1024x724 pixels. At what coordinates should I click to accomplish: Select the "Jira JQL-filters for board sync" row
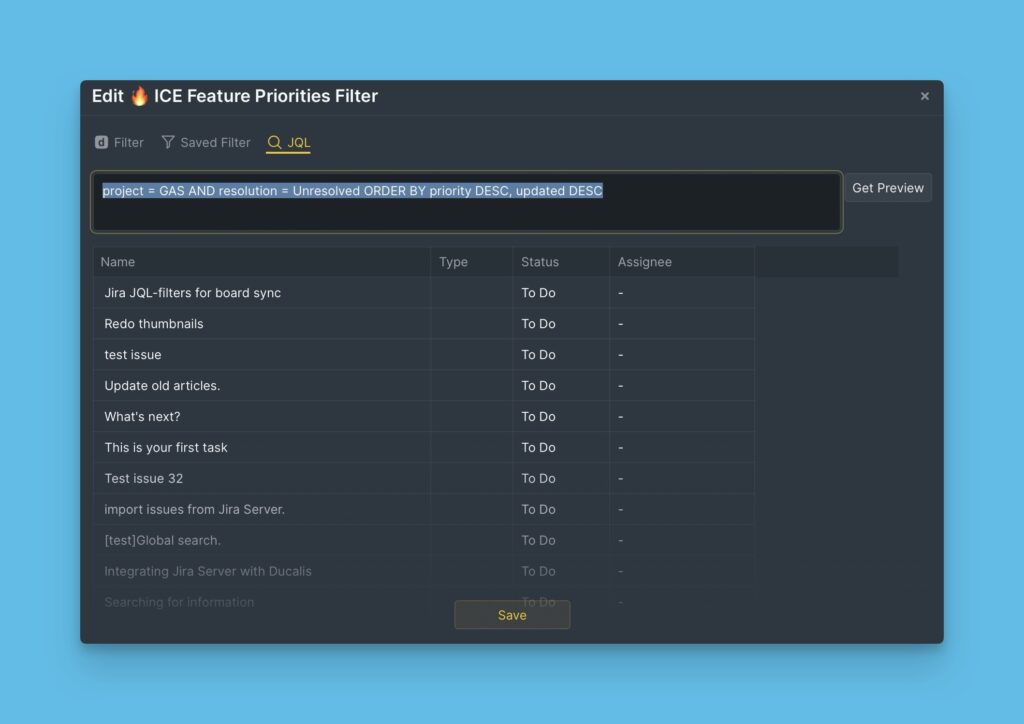point(192,292)
